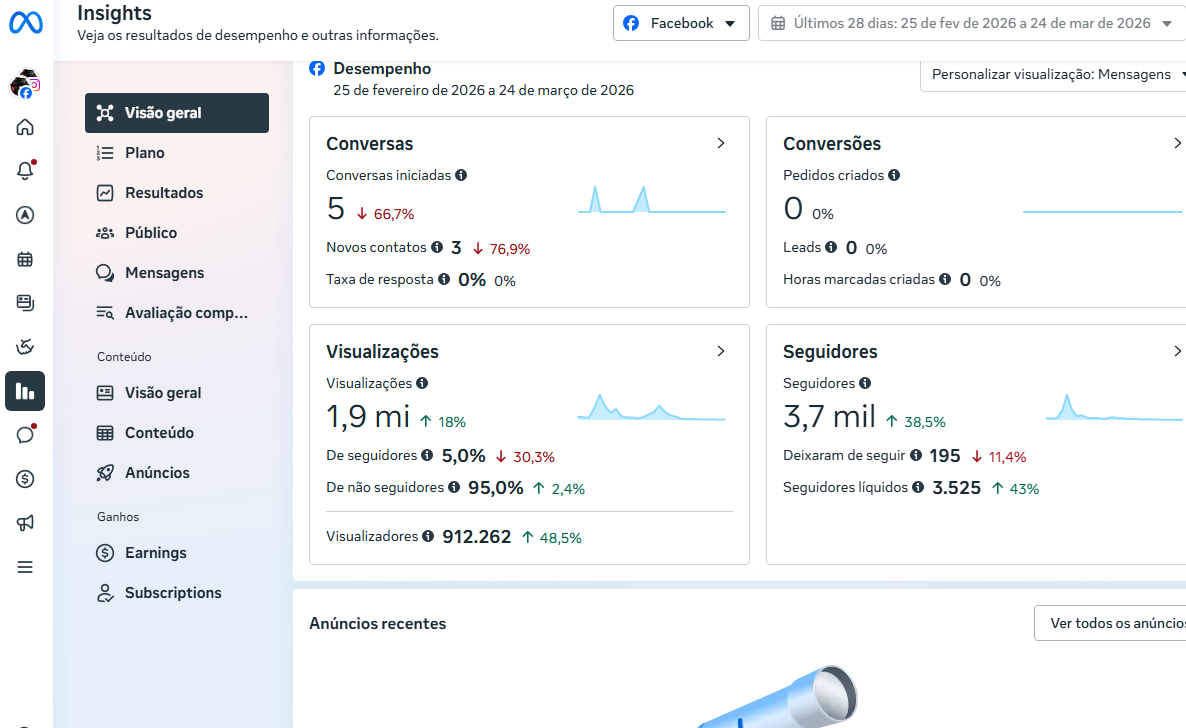Click the Anúncios recentes heading
This screenshot has height=728, width=1186.
377,624
